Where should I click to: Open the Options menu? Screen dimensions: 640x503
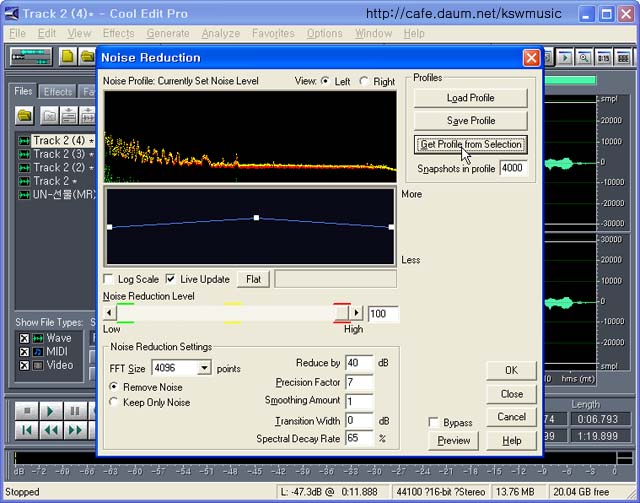324,33
